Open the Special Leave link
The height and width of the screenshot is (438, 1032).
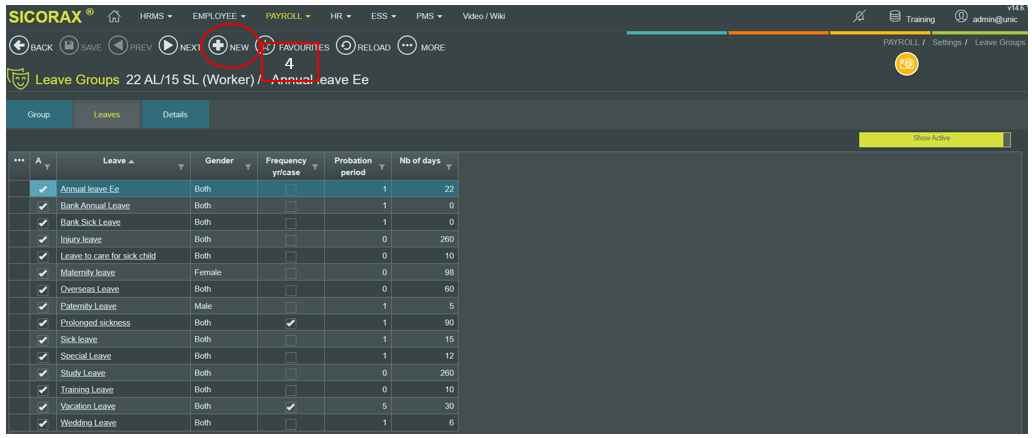tap(86, 356)
